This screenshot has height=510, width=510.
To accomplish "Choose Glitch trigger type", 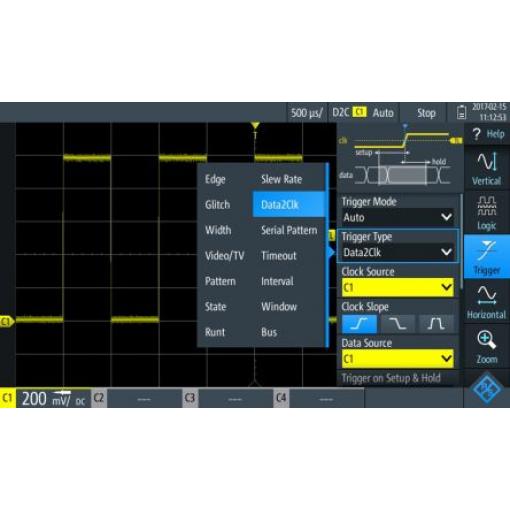I will coord(217,205).
